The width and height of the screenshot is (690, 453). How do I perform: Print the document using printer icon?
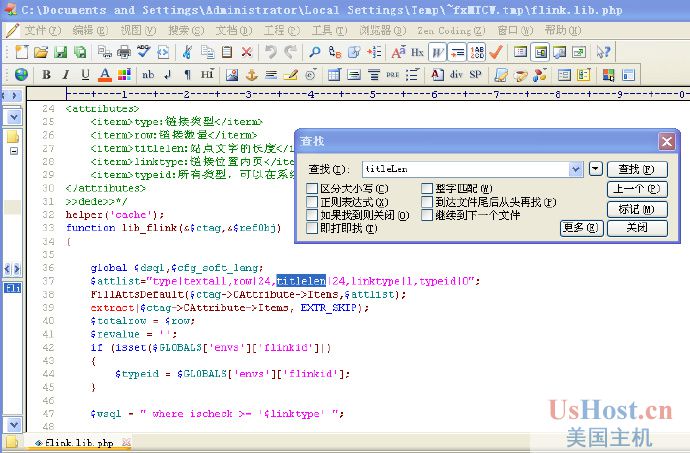[x=124, y=52]
